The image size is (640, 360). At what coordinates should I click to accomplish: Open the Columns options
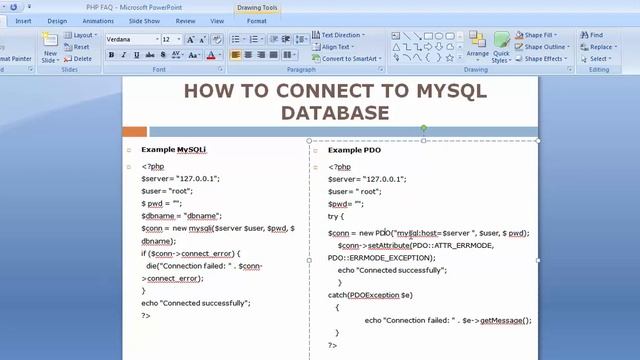tap(289, 55)
